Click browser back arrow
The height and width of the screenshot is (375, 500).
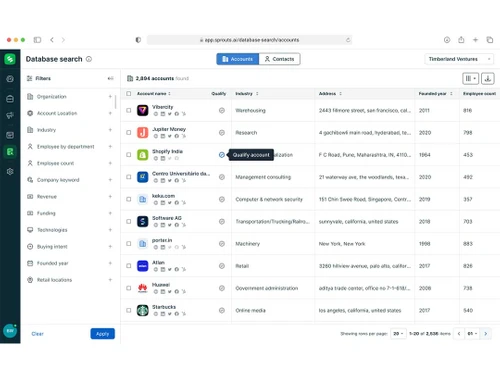point(52,40)
